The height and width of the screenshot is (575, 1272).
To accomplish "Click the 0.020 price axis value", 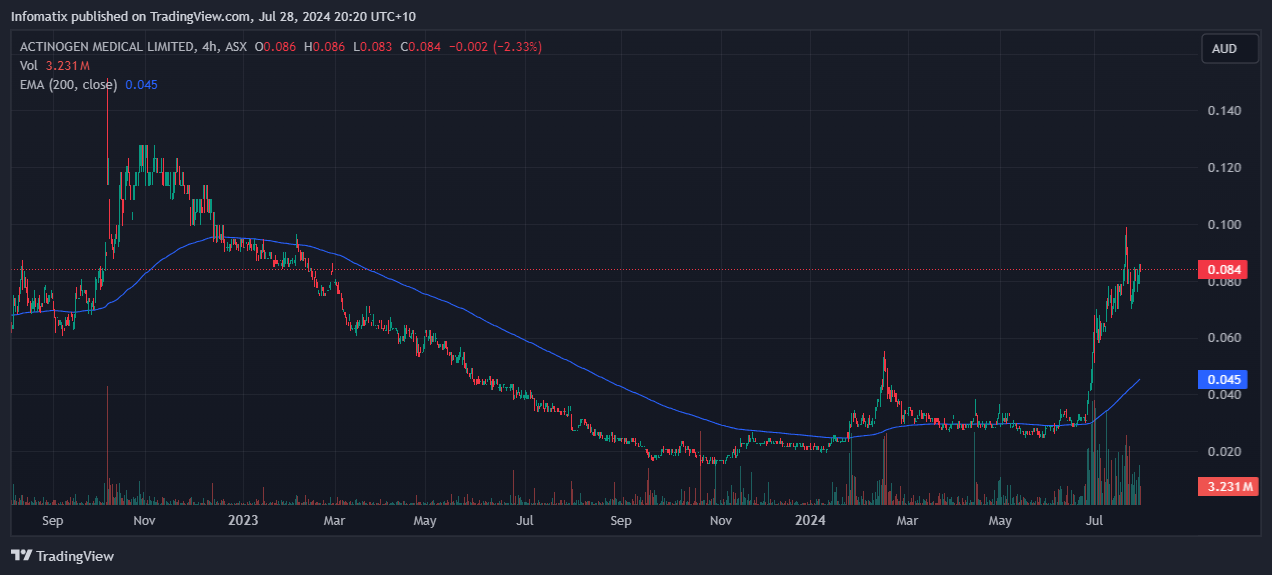I will pyautogui.click(x=1225, y=452).
